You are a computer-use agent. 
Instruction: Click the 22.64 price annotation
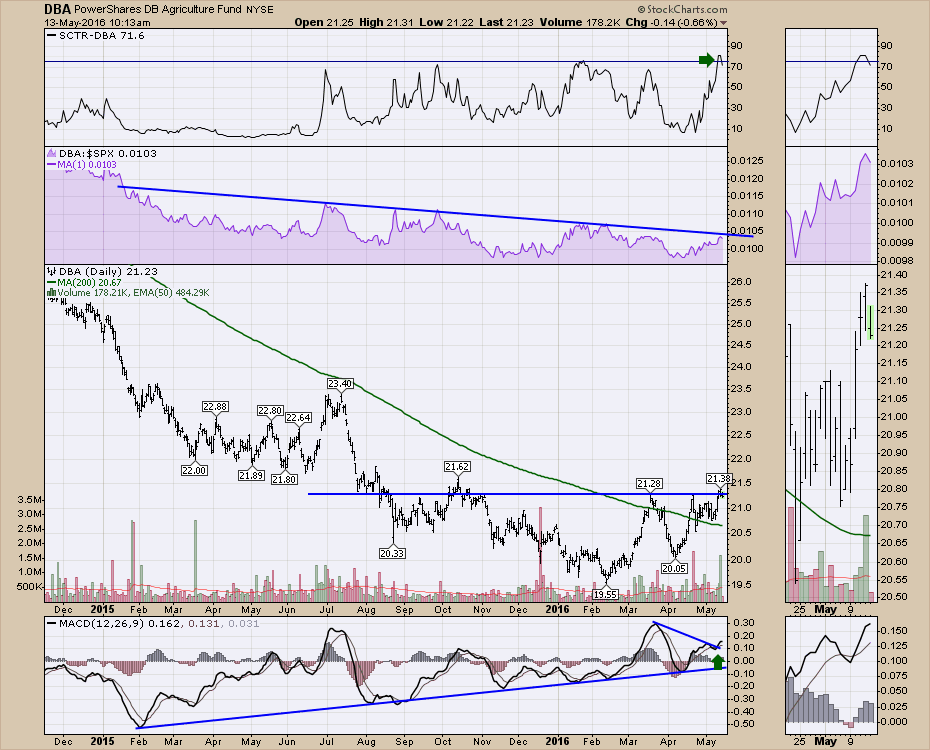coord(298,417)
